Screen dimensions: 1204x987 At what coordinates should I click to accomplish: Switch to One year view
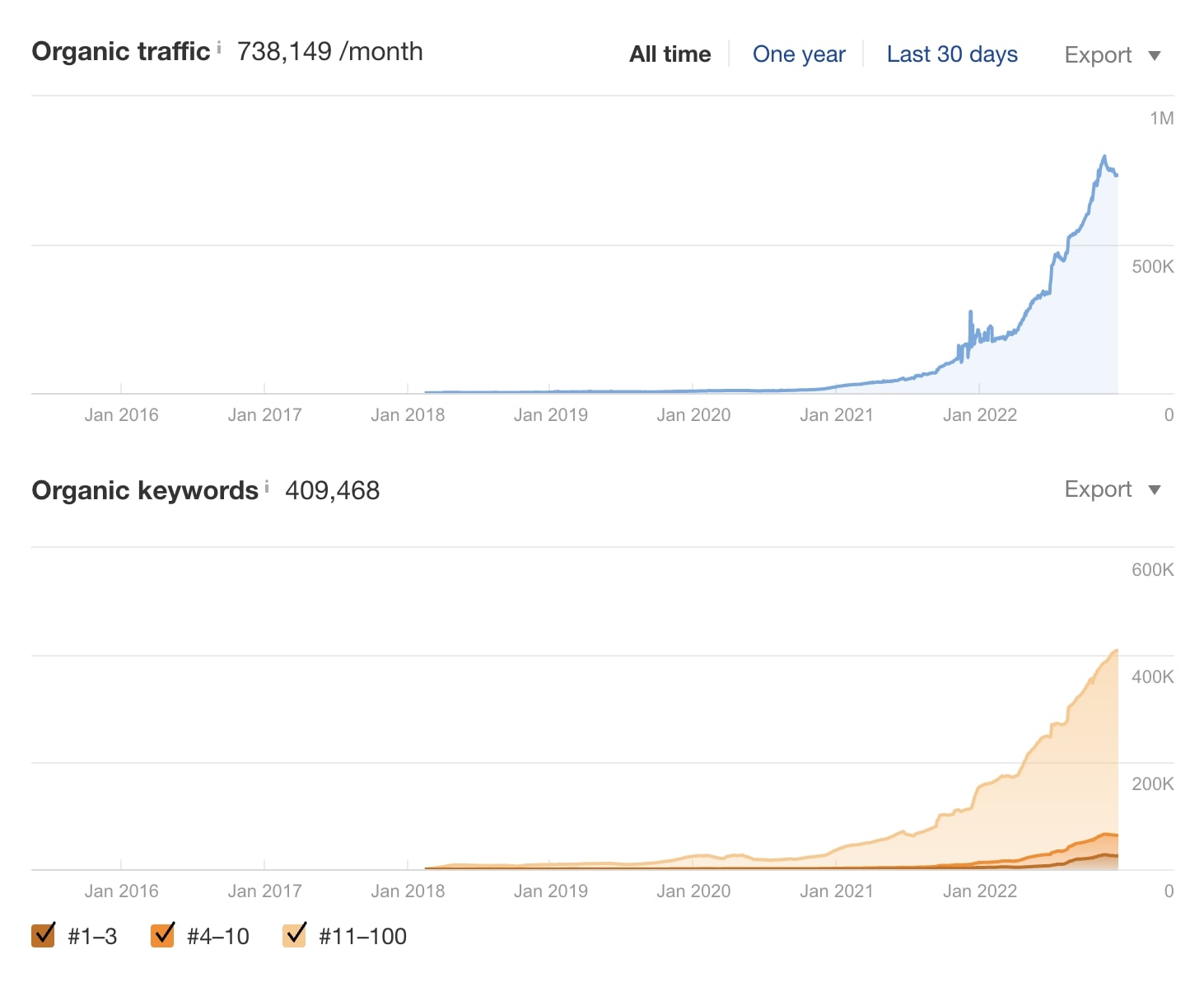pyautogui.click(x=798, y=54)
